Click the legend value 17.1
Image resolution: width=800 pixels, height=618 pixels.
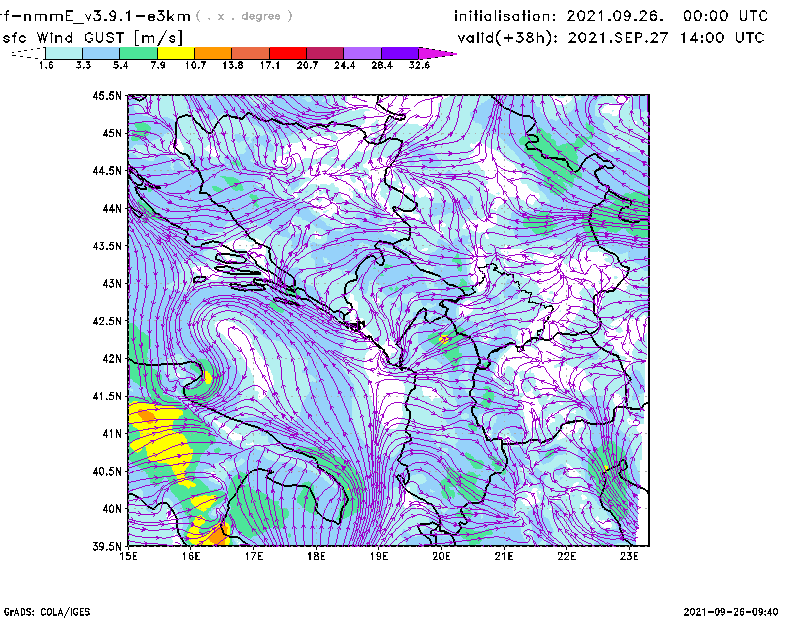270,65
